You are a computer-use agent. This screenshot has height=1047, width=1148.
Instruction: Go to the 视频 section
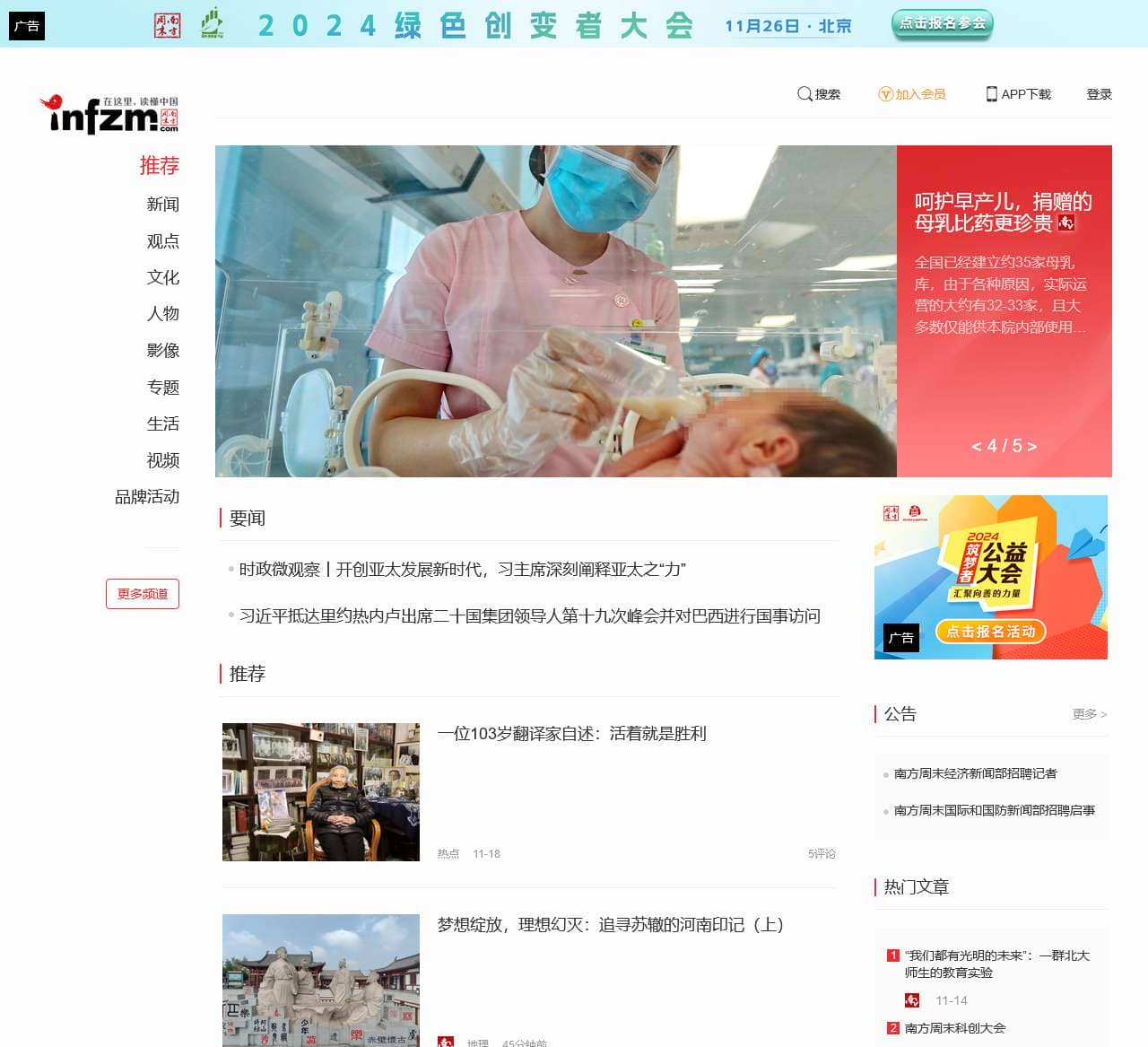pos(163,460)
